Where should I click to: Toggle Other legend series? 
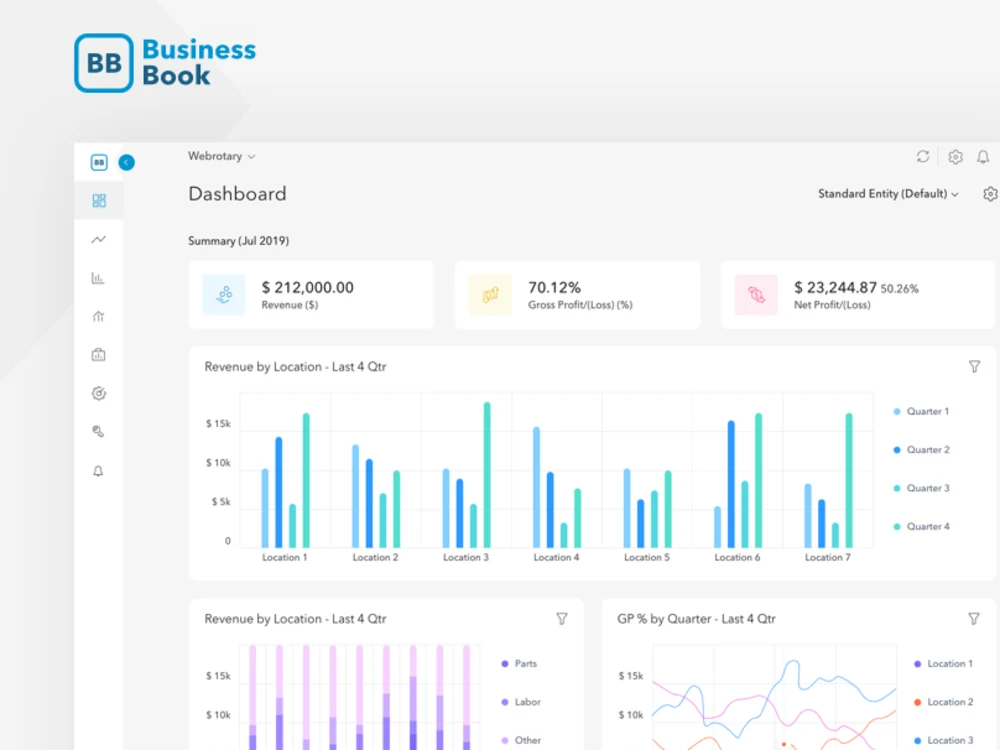pos(521,740)
